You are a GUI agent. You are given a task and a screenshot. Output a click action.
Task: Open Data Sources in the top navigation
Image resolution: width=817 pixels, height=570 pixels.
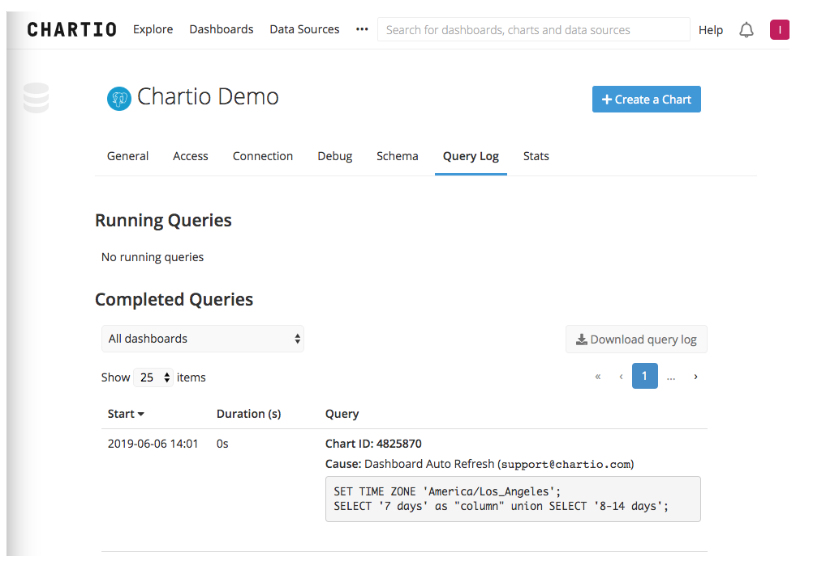[304, 29]
